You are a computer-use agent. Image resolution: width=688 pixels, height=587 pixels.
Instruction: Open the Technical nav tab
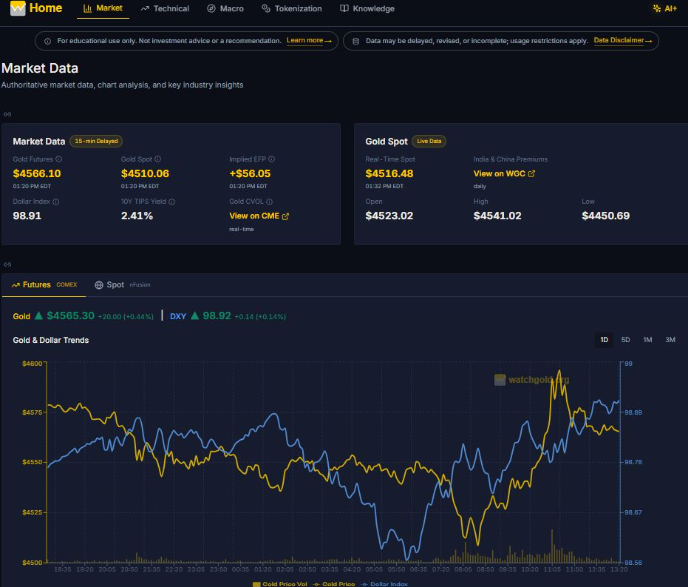tap(165, 8)
